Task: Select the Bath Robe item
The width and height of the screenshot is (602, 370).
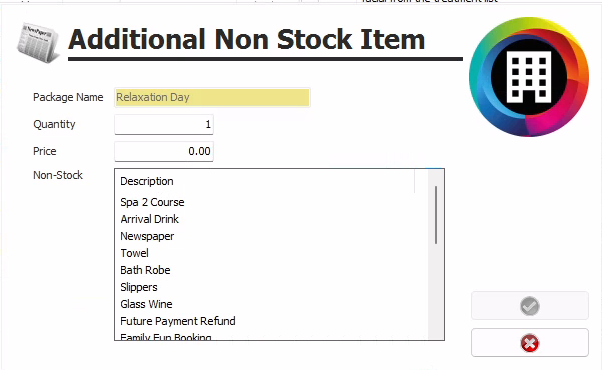Action: pyautogui.click(x=145, y=270)
